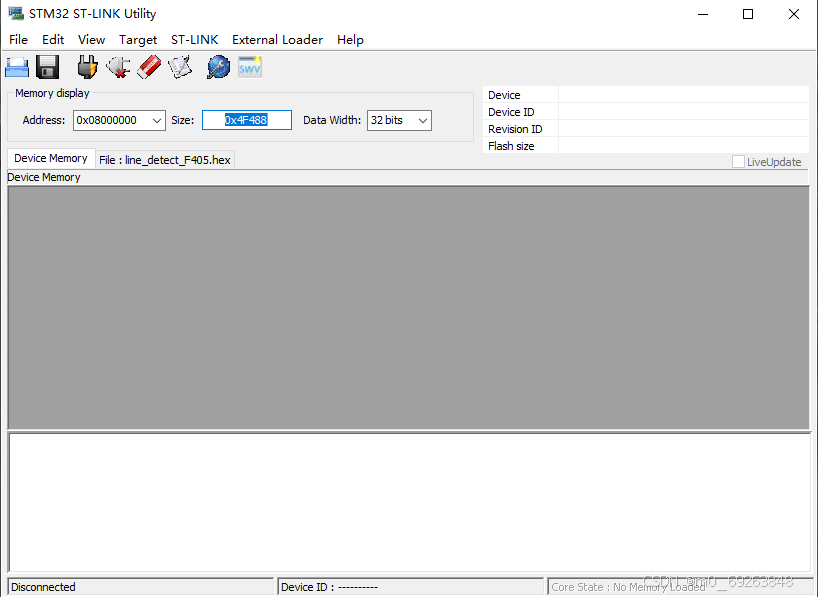This screenshot has width=818, height=597.
Task: Click the Disconnect from target icon
Action: coord(118,67)
